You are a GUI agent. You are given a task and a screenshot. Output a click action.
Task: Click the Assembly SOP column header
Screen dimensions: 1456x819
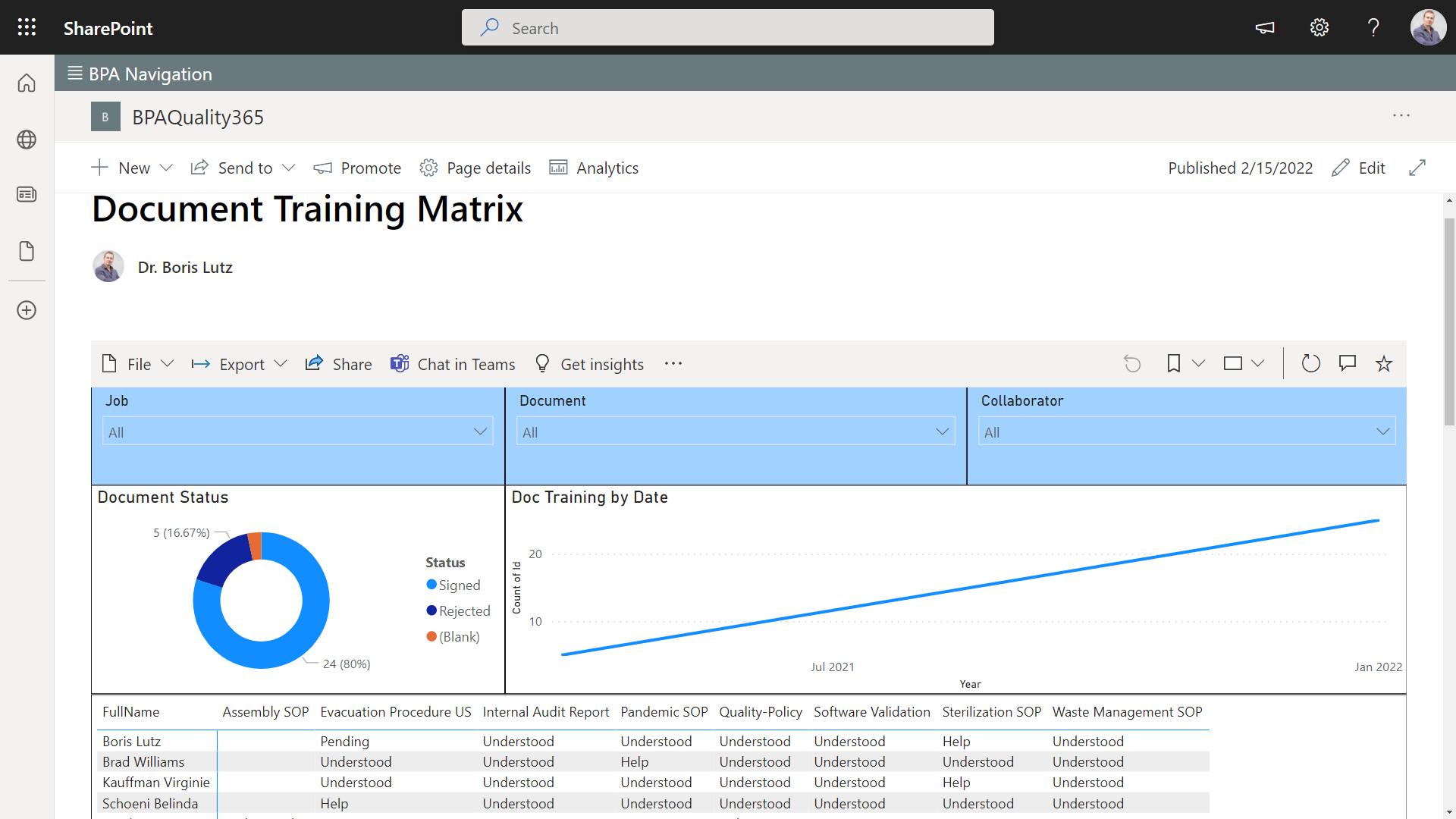click(x=265, y=712)
